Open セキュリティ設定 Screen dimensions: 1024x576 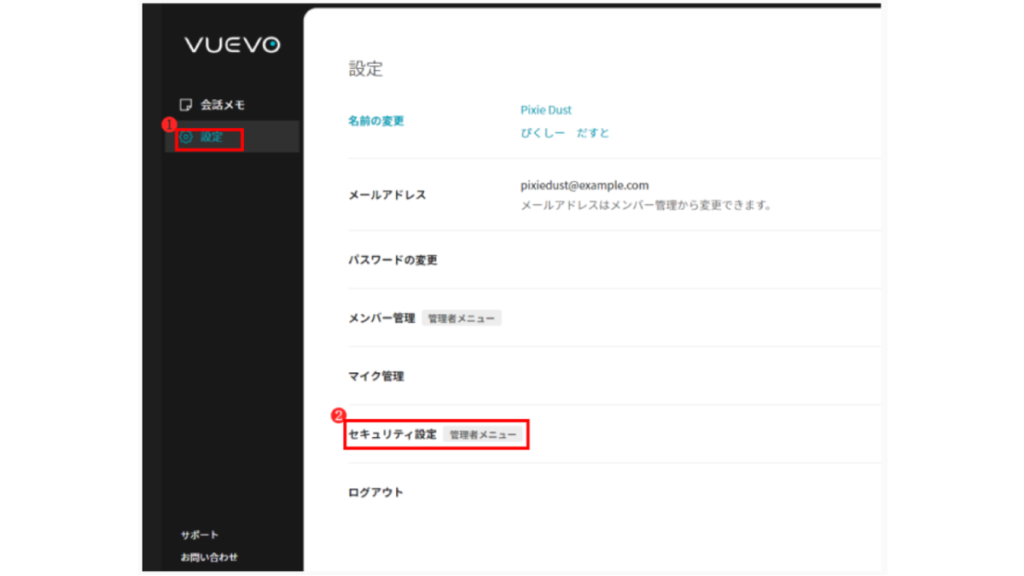(392, 435)
